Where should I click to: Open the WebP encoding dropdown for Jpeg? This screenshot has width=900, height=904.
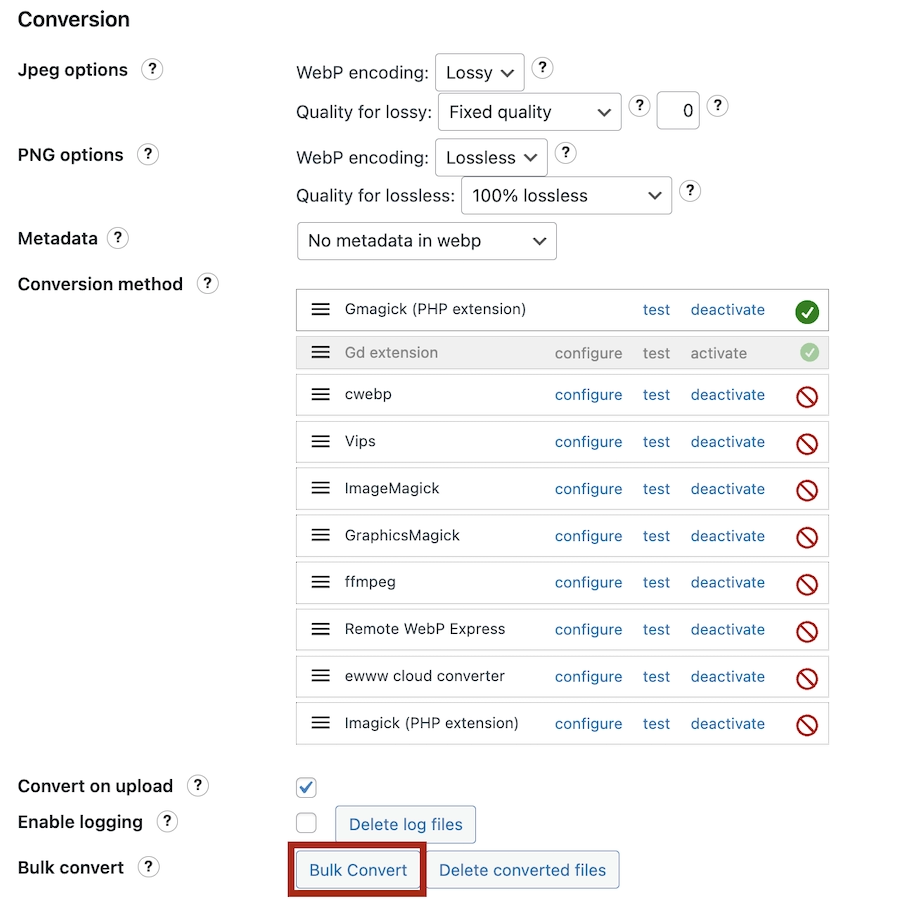(479, 72)
